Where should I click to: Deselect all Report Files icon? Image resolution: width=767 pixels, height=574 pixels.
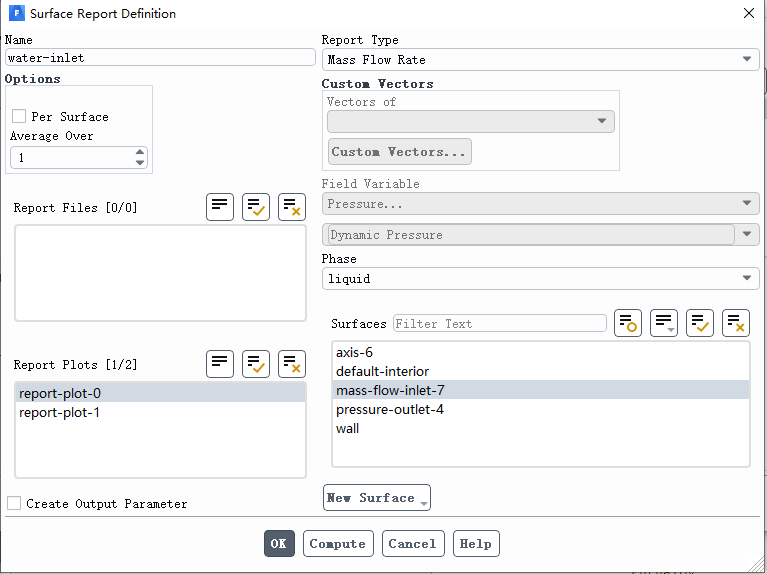pyautogui.click(x=292, y=207)
